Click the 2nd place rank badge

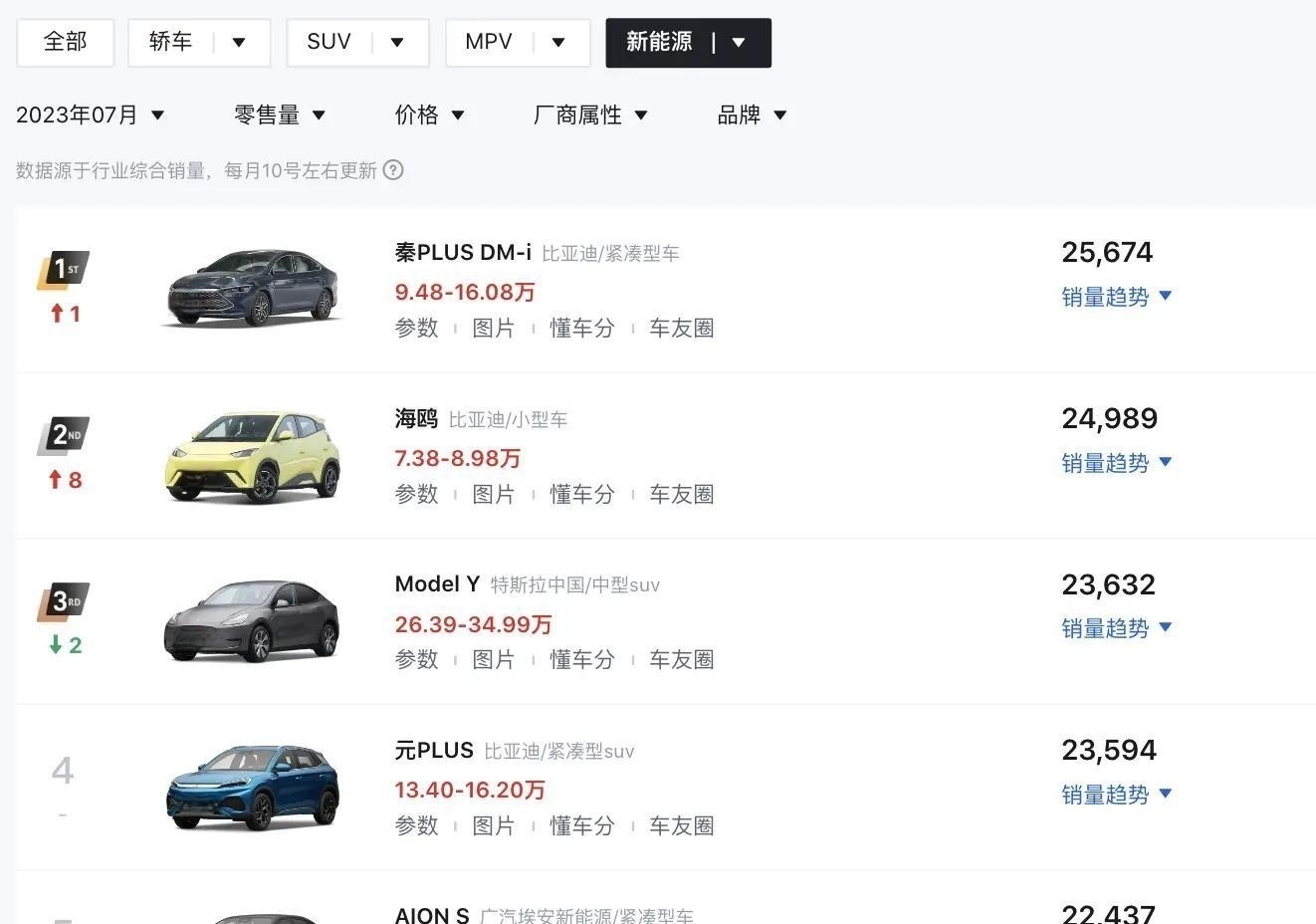point(64,436)
